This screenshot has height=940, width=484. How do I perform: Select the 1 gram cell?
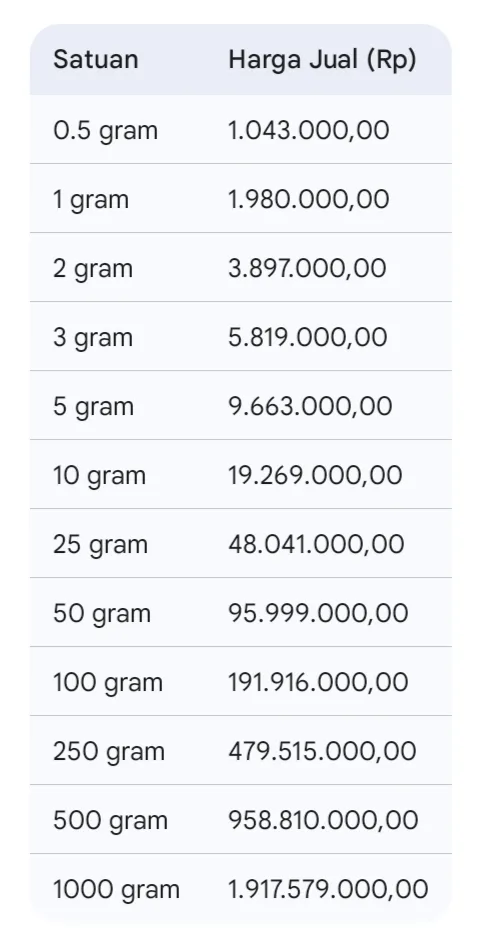tap(91, 200)
